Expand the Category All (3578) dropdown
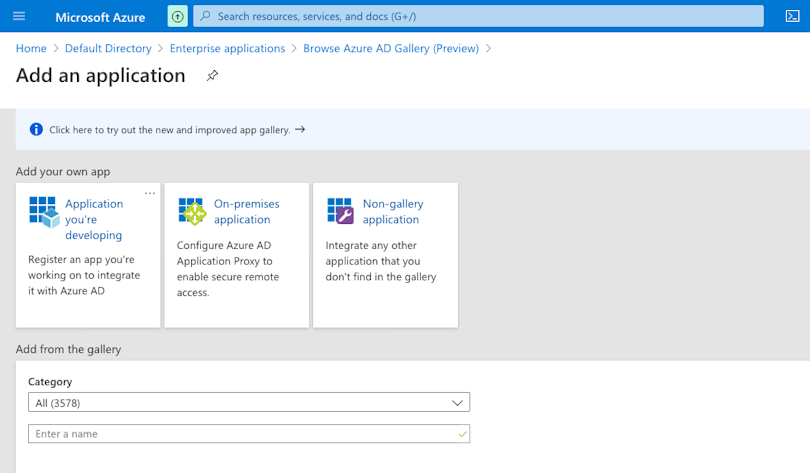This screenshot has height=473, width=810. (249, 402)
